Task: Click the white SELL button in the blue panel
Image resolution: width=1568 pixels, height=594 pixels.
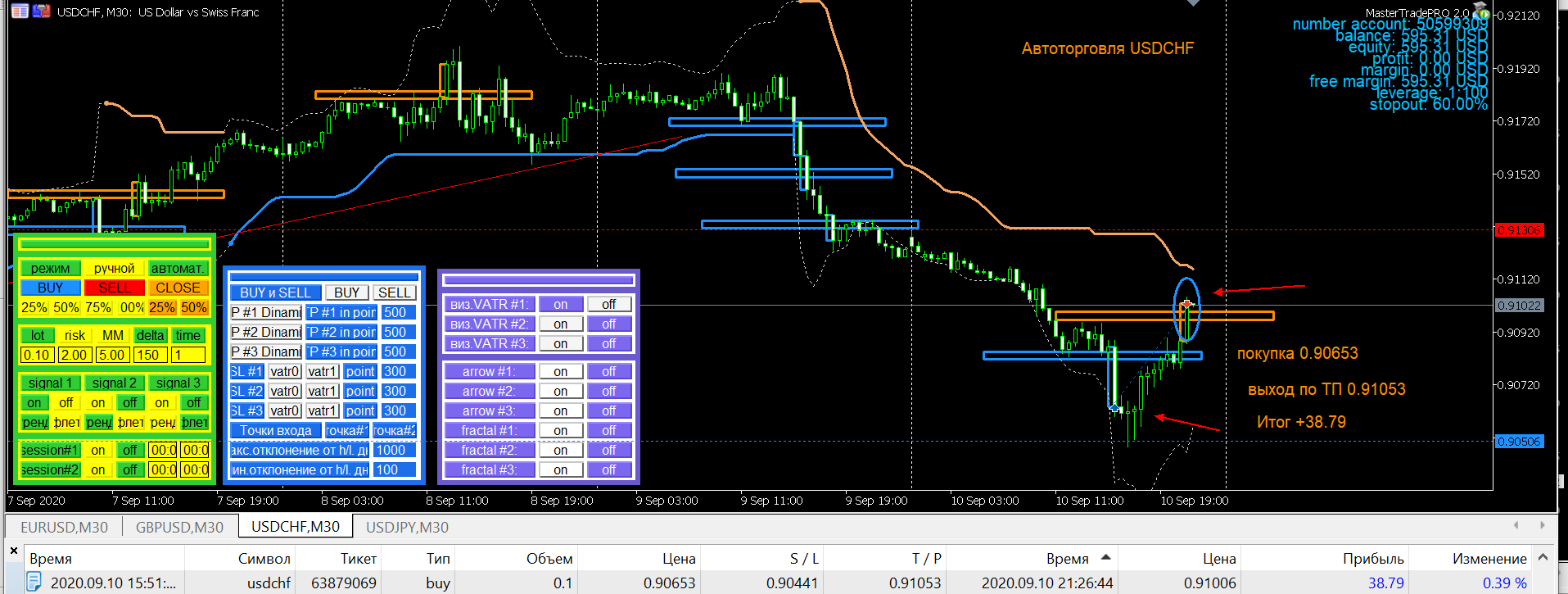Action: 395,292
